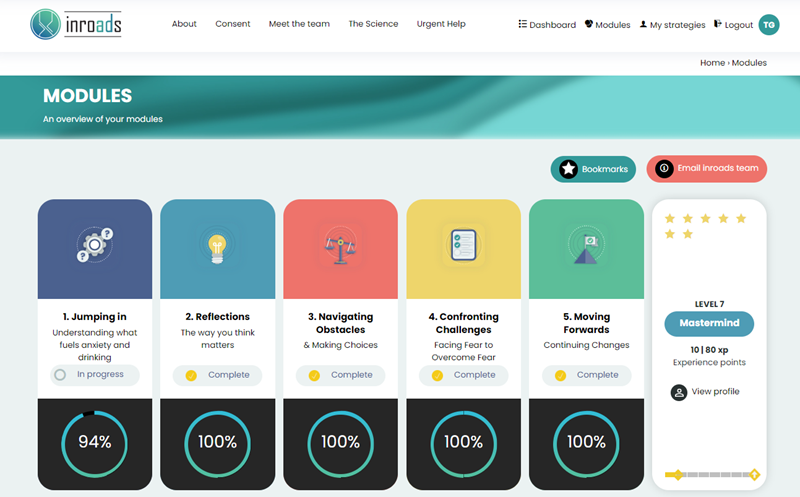Click the 100% ring under Moving Forwards
Image resolution: width=800 pixels, height=497 pixels.
[x=587, y=443]
